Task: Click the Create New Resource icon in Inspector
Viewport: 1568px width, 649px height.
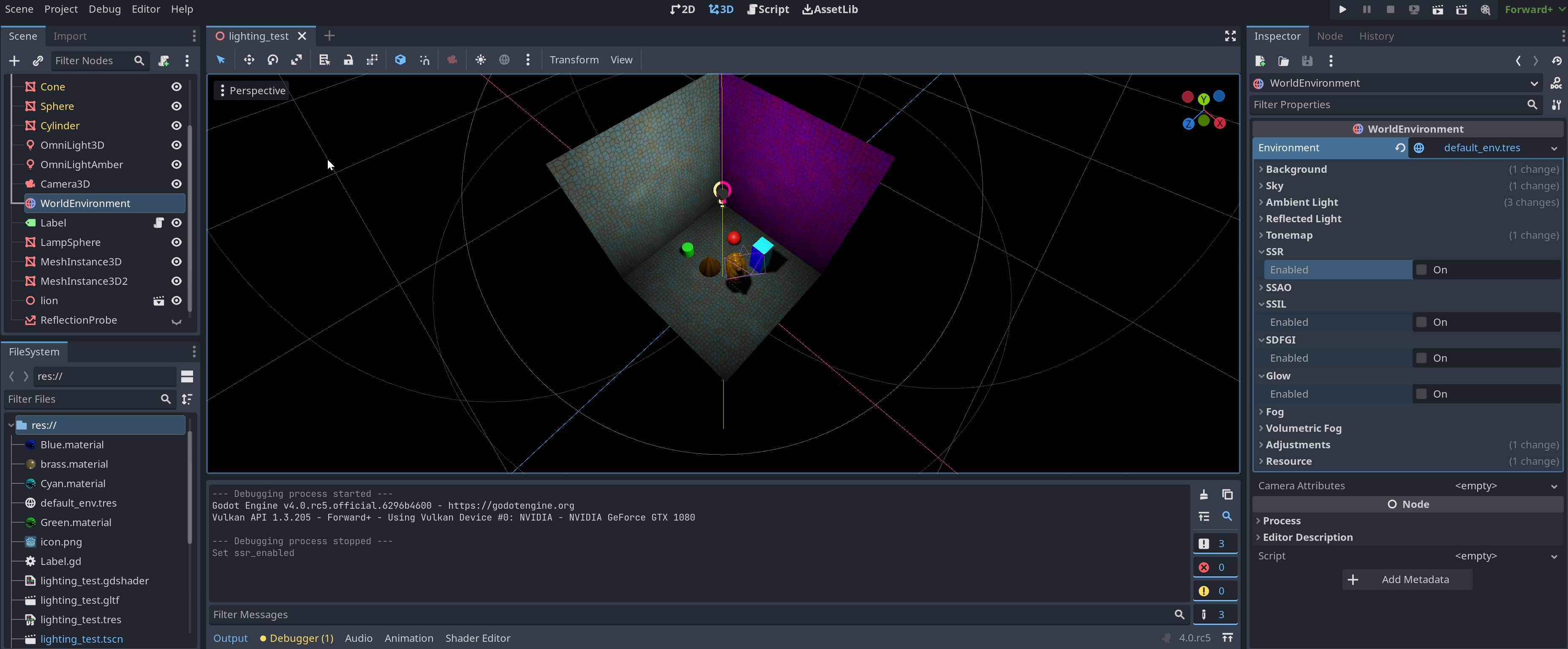Action: click(x=1259, y=61)
